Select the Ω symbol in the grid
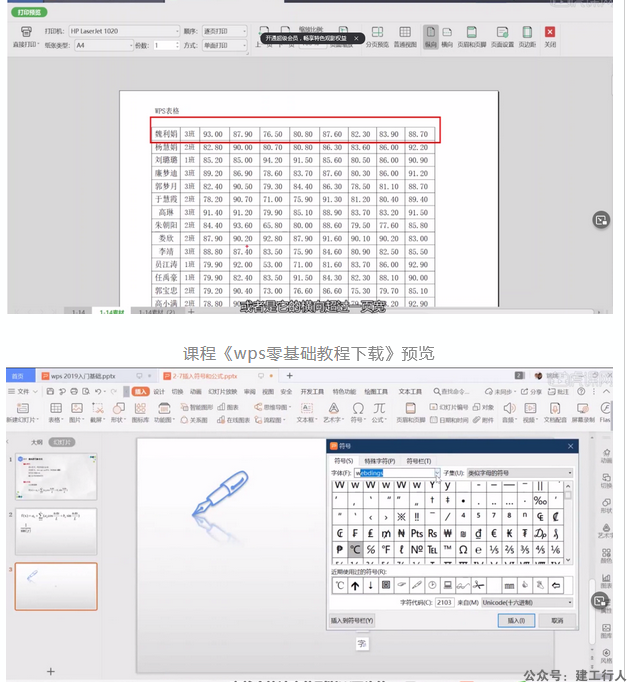 click(463, 550)
